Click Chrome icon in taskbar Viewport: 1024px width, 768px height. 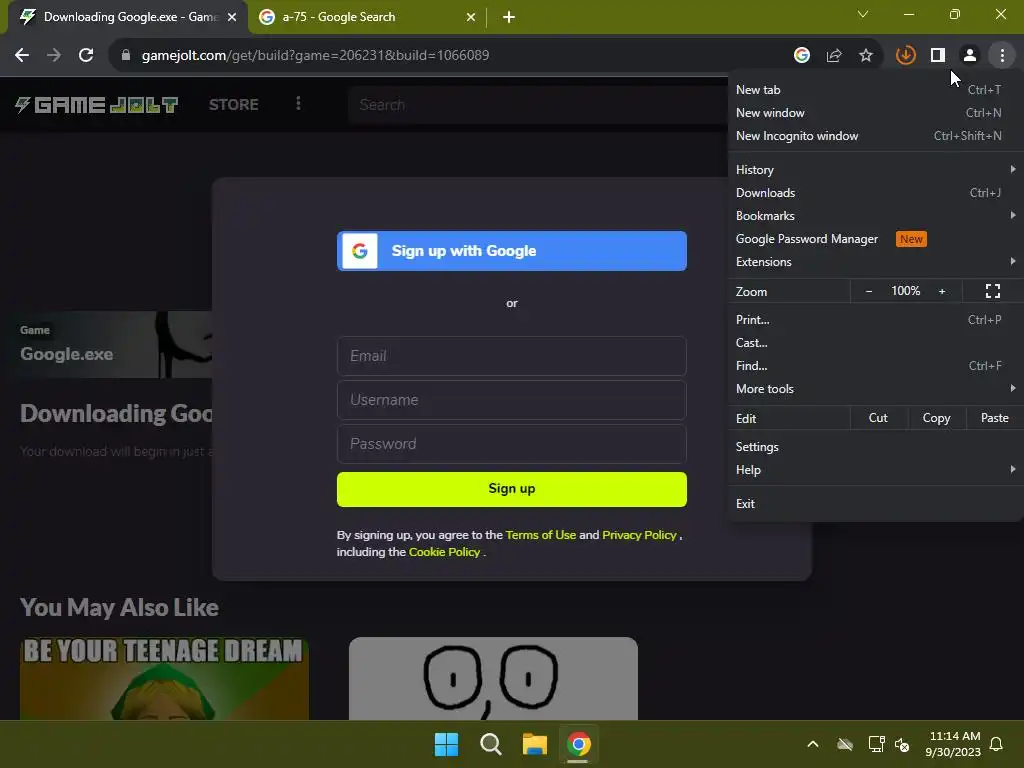(x=579, y=744)
